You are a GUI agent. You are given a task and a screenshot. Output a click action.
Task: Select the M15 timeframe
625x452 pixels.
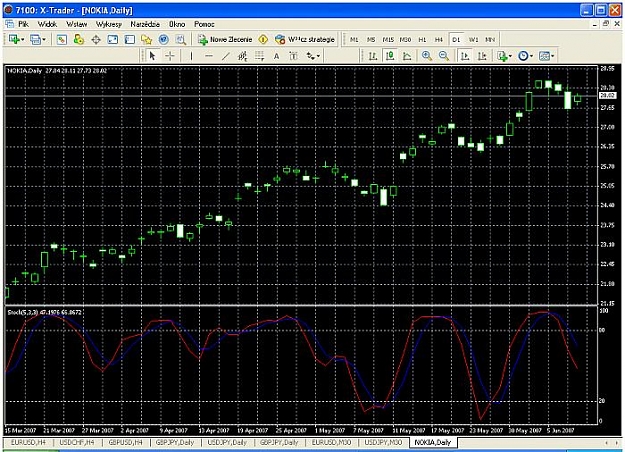click(388, 39)
